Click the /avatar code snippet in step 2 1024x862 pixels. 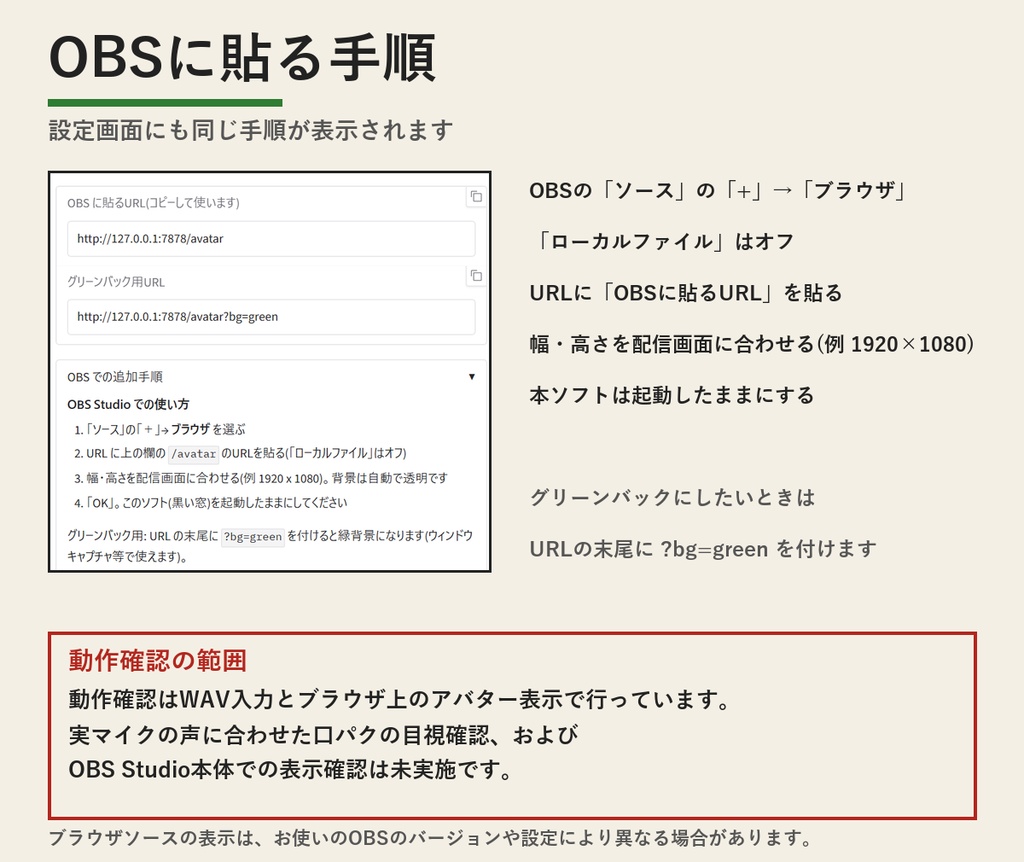[193, 454]
